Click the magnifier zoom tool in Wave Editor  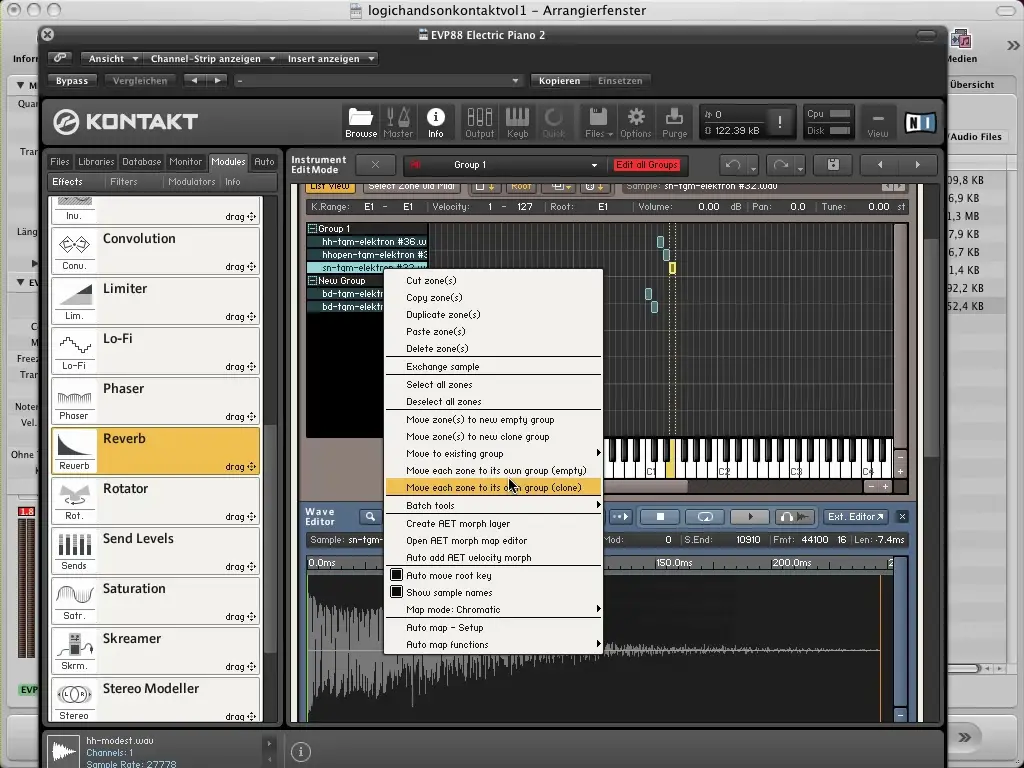pyautogui.click(x=370, y=517)
